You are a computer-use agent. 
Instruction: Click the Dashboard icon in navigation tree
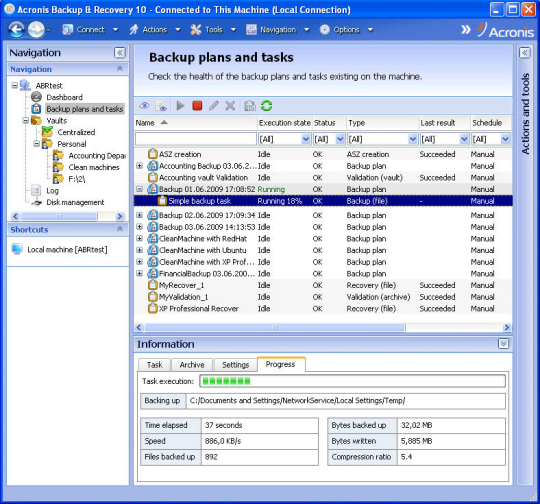pos(37,97)
